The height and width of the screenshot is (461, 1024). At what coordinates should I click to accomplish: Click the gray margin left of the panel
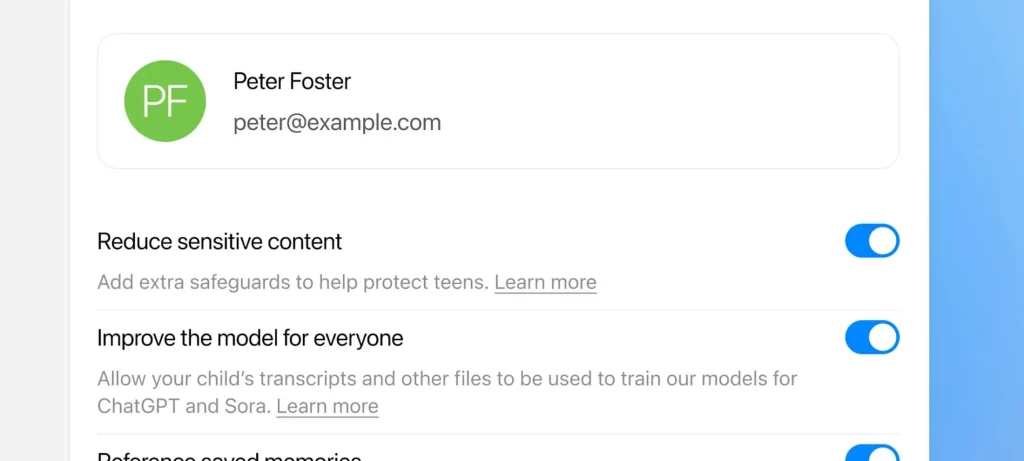pyautogui.click(x=34, y=230)
